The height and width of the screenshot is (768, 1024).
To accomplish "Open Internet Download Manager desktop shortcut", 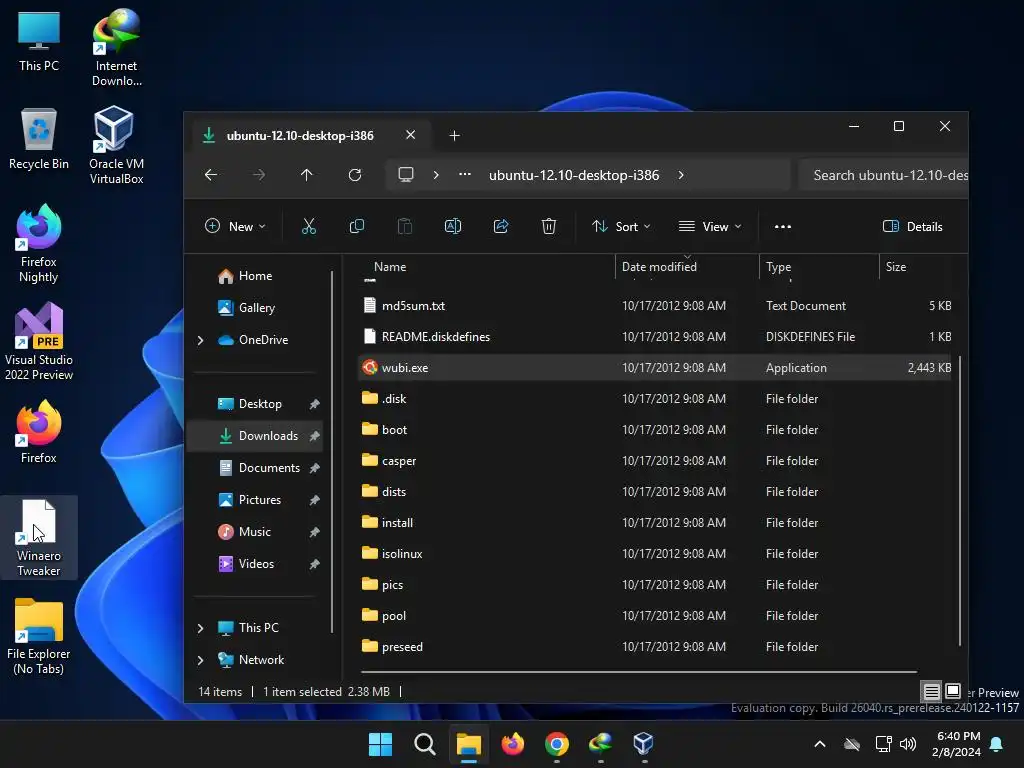I will coord(116,47).
